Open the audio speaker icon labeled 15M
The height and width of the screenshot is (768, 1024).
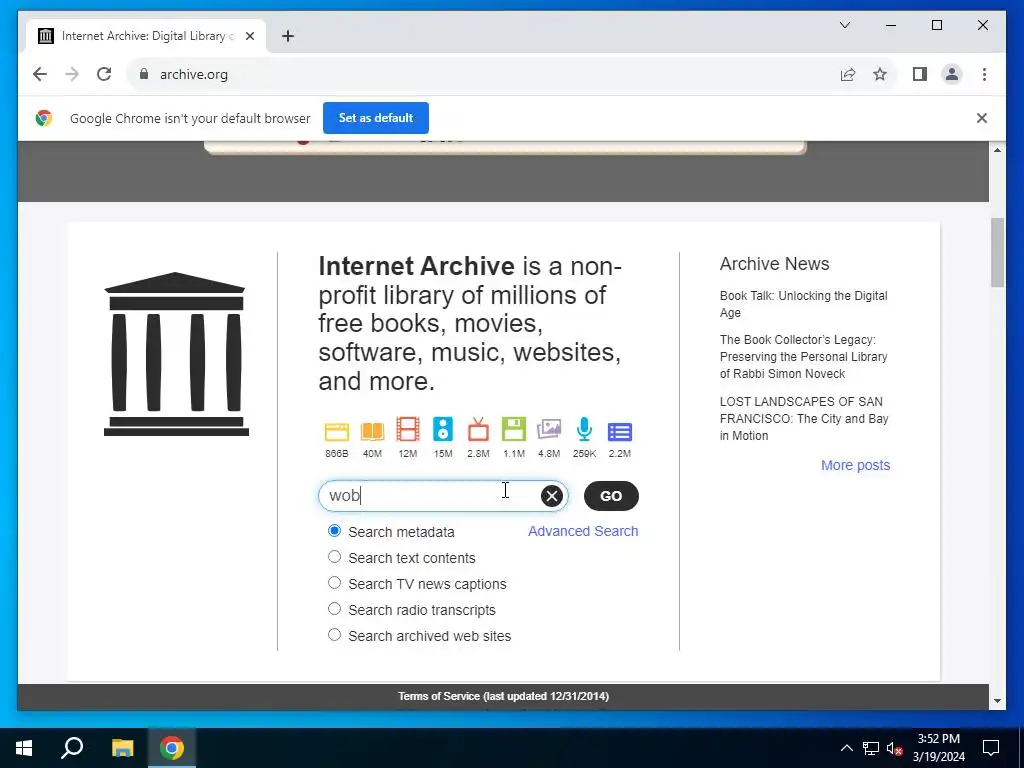[443, 430]
